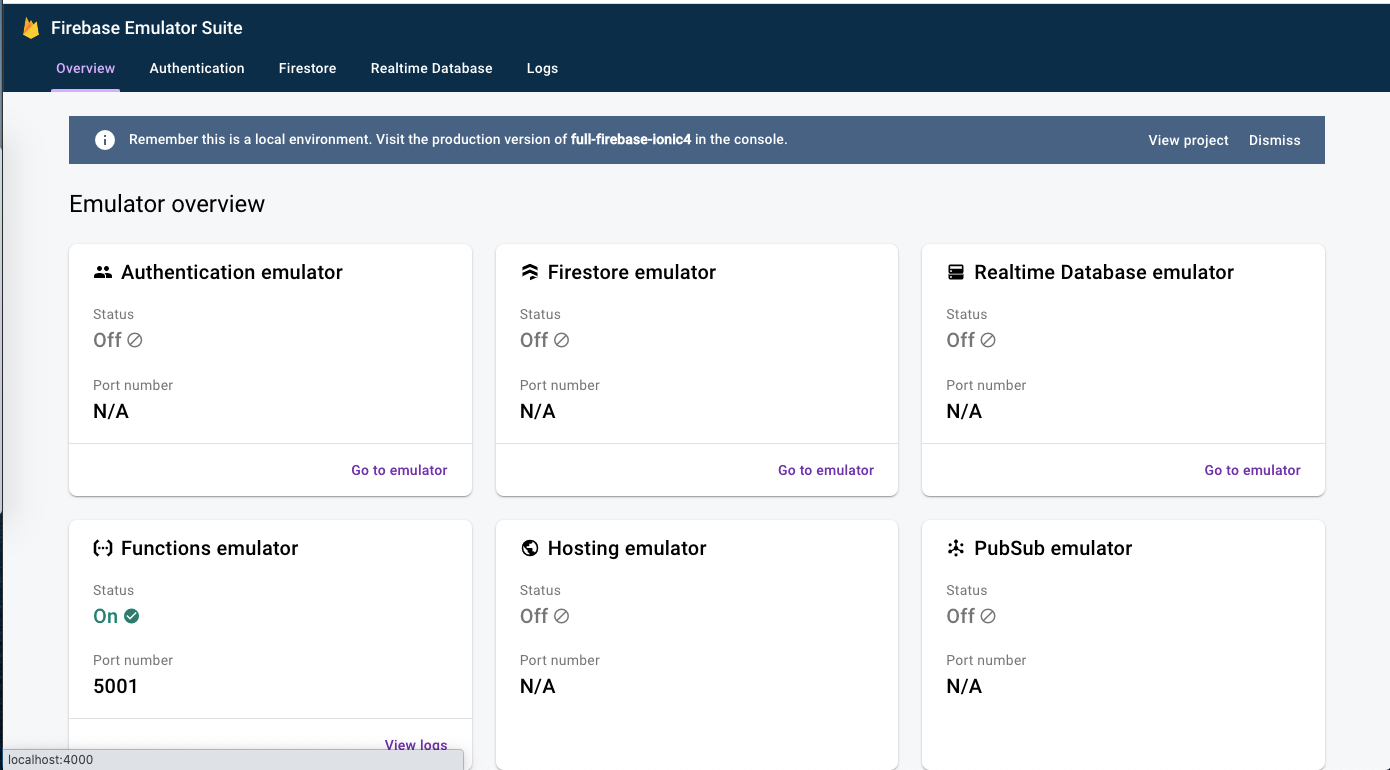Click the green On checkmark in Functions card
This screenshot has height=770, width=1390.
click(132, 616)
